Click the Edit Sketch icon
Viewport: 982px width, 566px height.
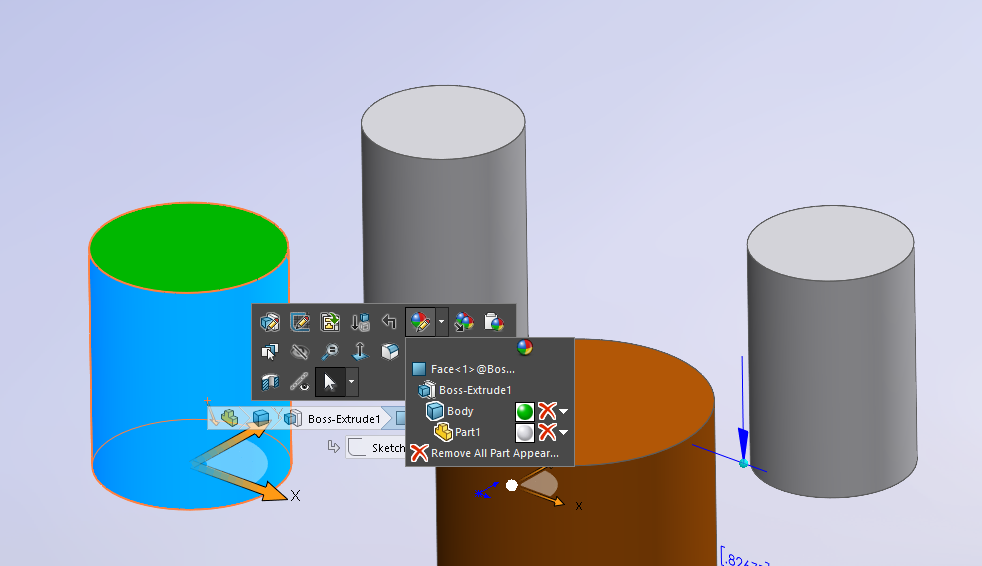point(300,322)
